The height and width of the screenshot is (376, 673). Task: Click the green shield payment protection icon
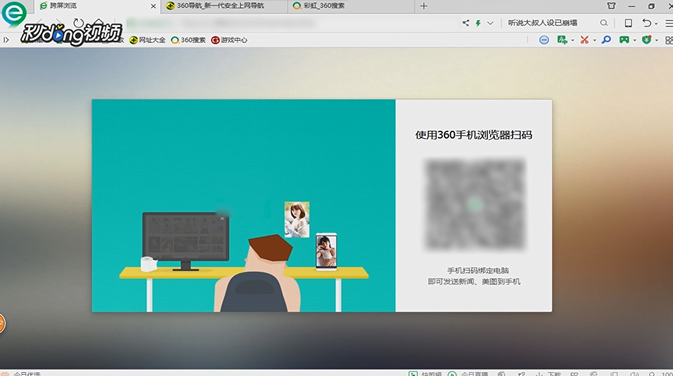(646, 40)
